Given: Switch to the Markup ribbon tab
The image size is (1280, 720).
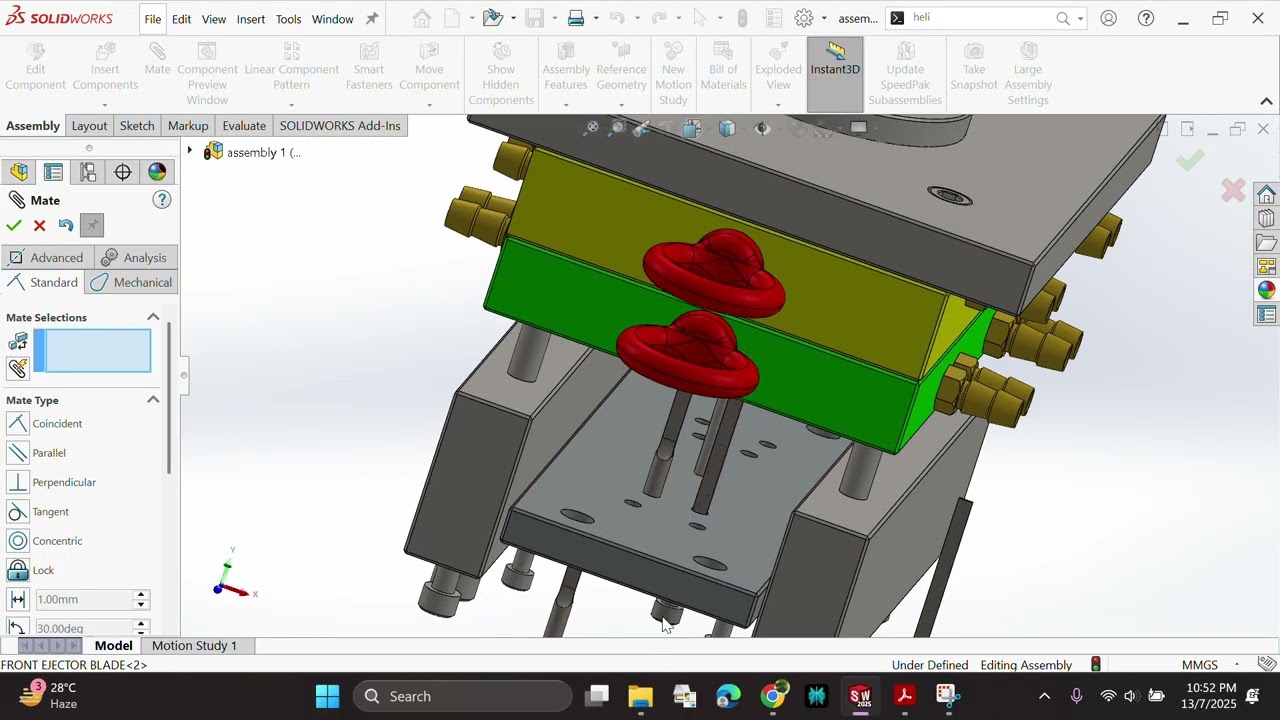Looking at the screenshot, I should (x=188, y=126).
